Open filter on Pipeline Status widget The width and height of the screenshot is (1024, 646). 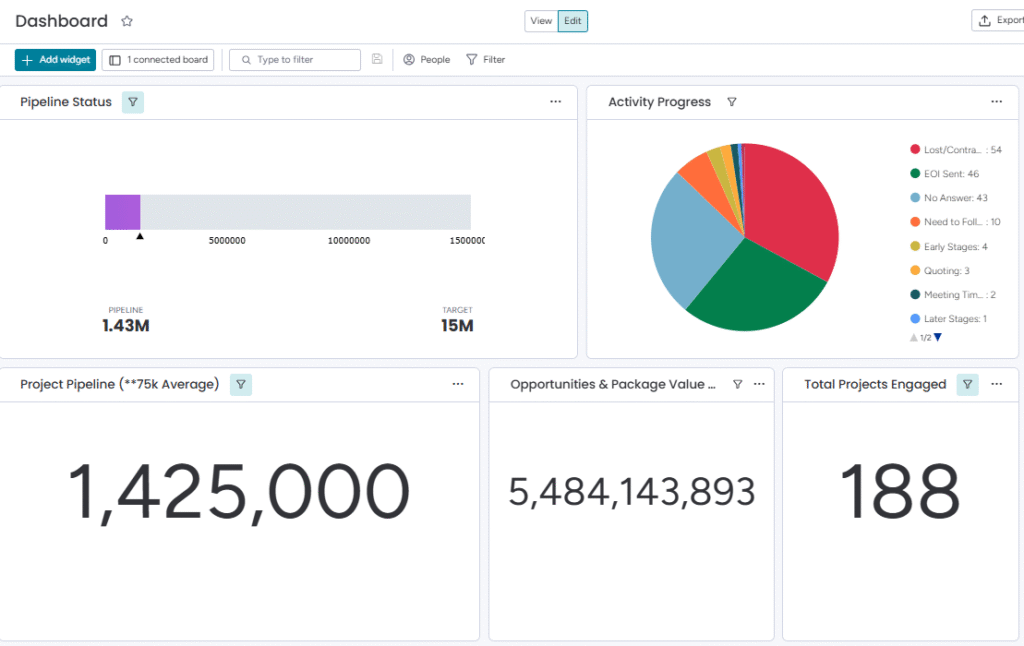(x=133, y=102)
